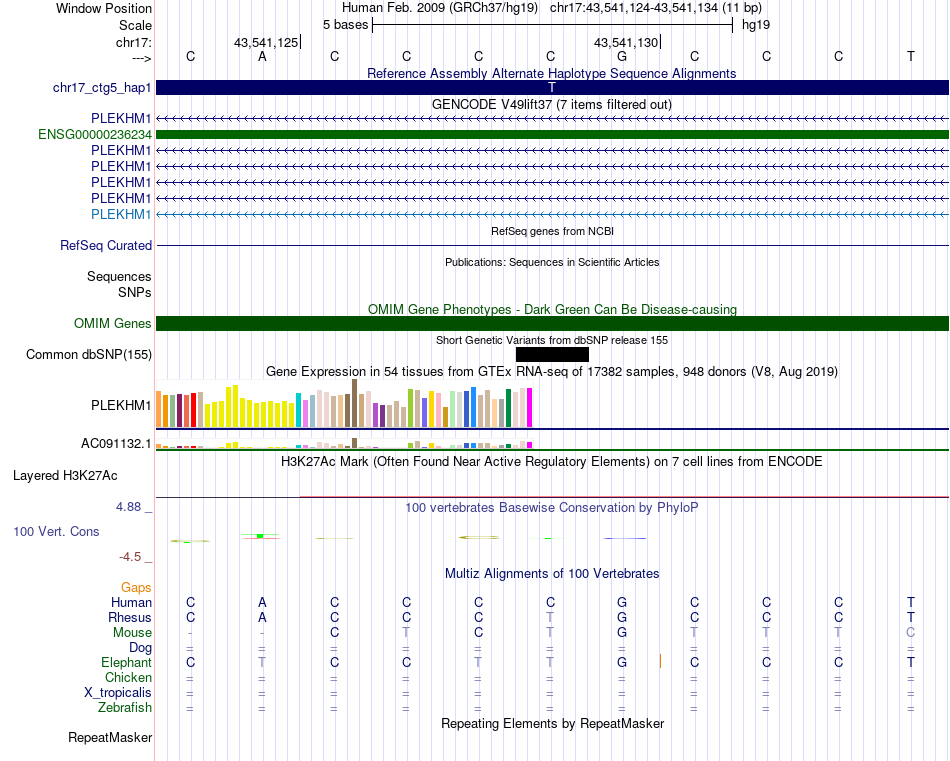Click the 43,541,130 position marker
The image size is (950, 761).
pyautogui.click(x=626, y=42)
